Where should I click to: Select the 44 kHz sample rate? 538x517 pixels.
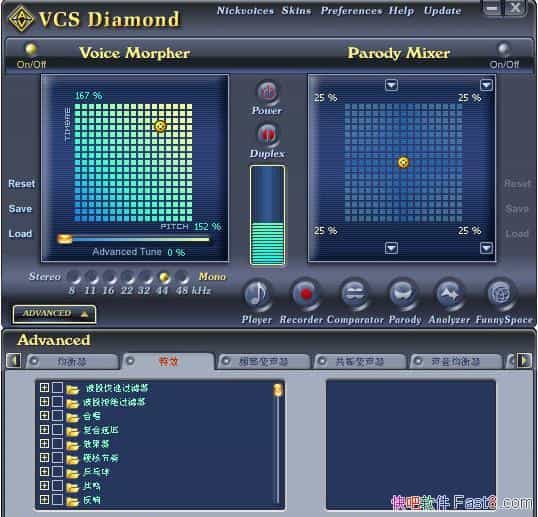tap(164, 277)
